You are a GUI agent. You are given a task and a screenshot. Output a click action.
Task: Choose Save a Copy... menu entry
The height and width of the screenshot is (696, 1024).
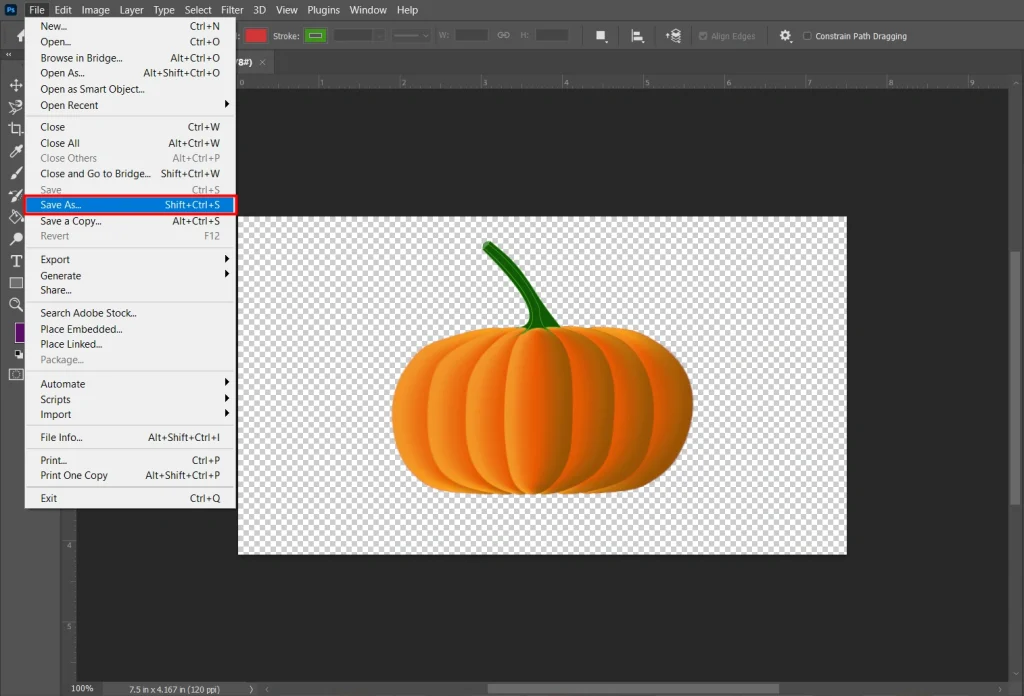130,221
